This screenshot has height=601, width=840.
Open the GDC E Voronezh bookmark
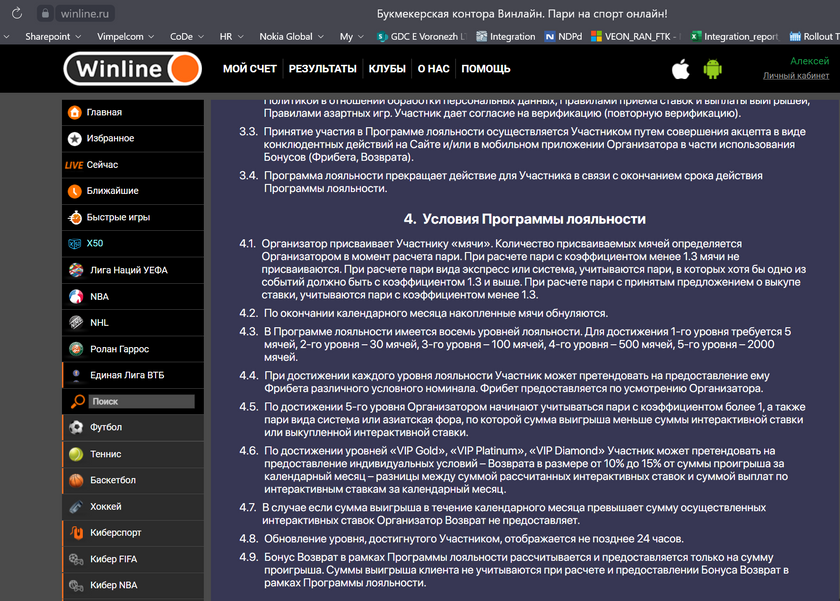click(x=422, y=36)
